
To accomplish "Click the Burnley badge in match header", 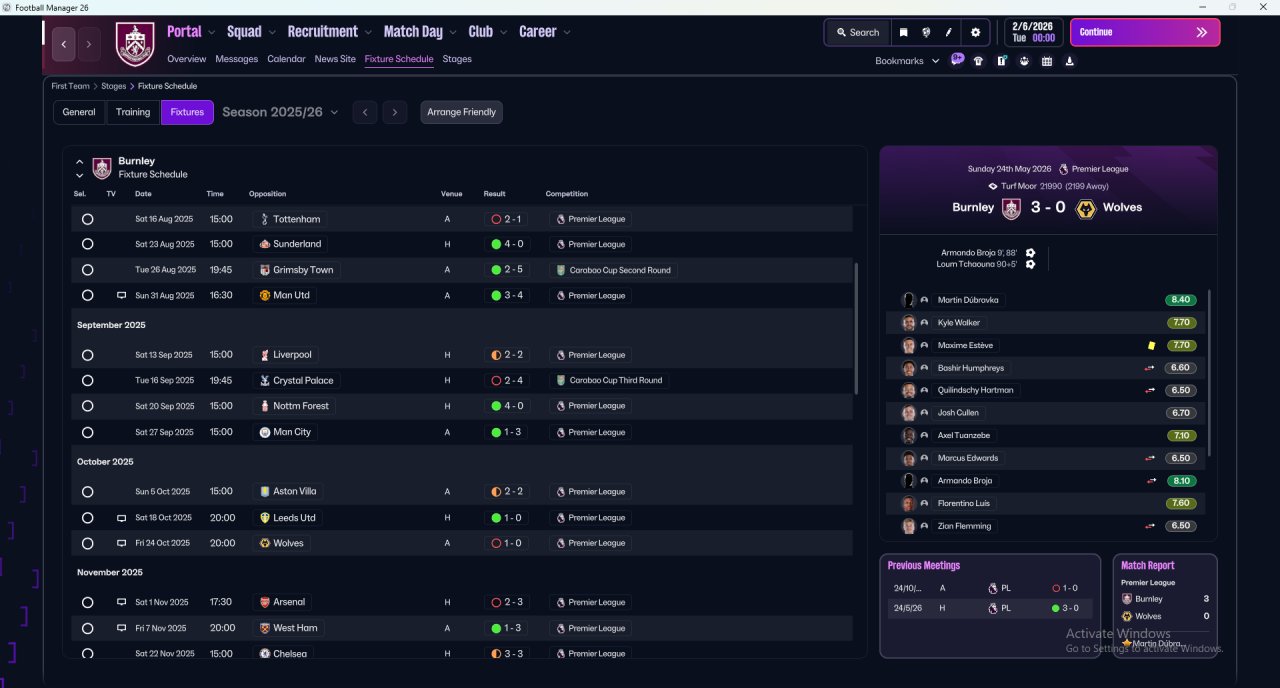I will (x=1011, y=208).
